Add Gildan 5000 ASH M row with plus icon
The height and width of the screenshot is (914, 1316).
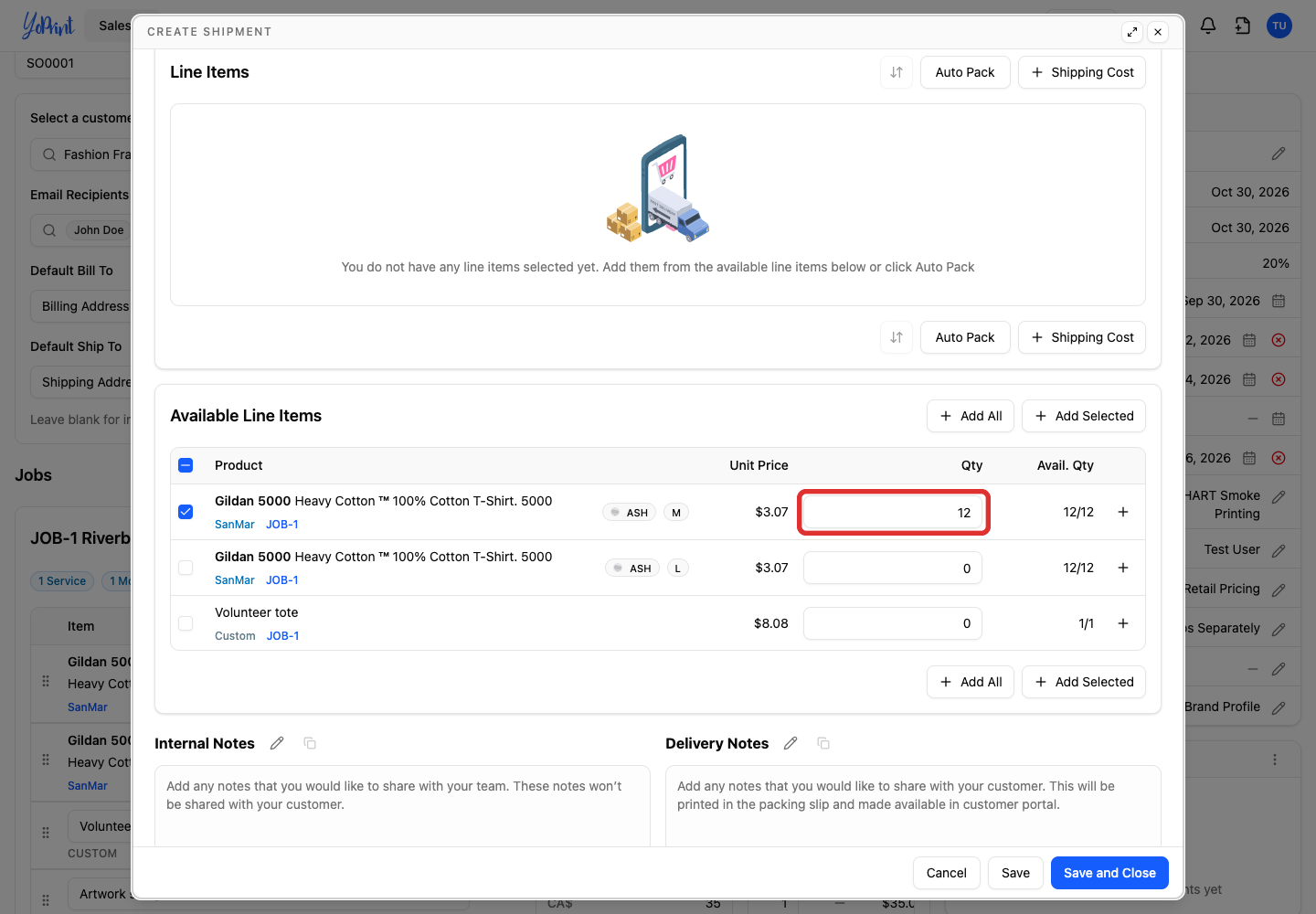pos(1123,512)
